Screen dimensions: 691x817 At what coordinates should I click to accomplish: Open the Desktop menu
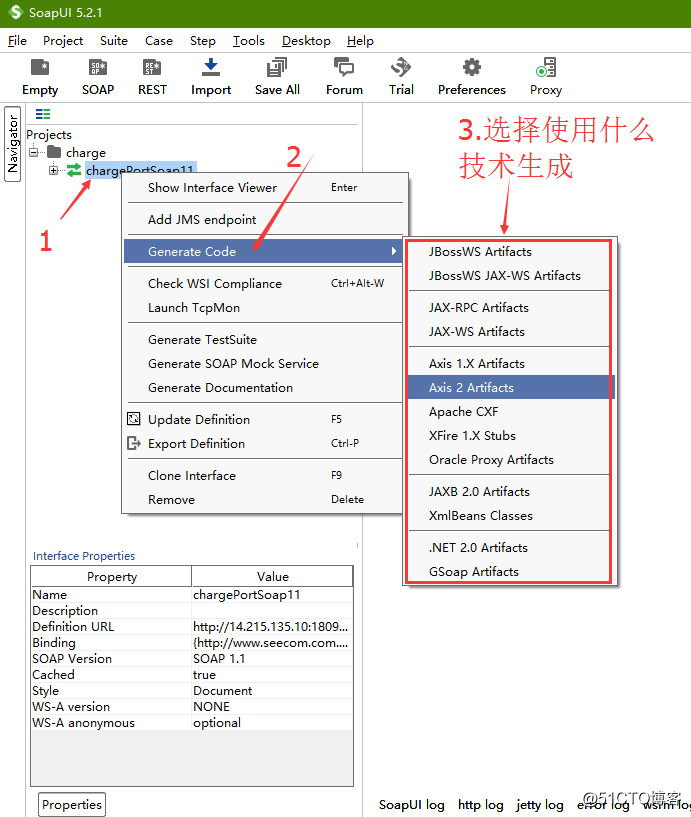pos(306,41)
